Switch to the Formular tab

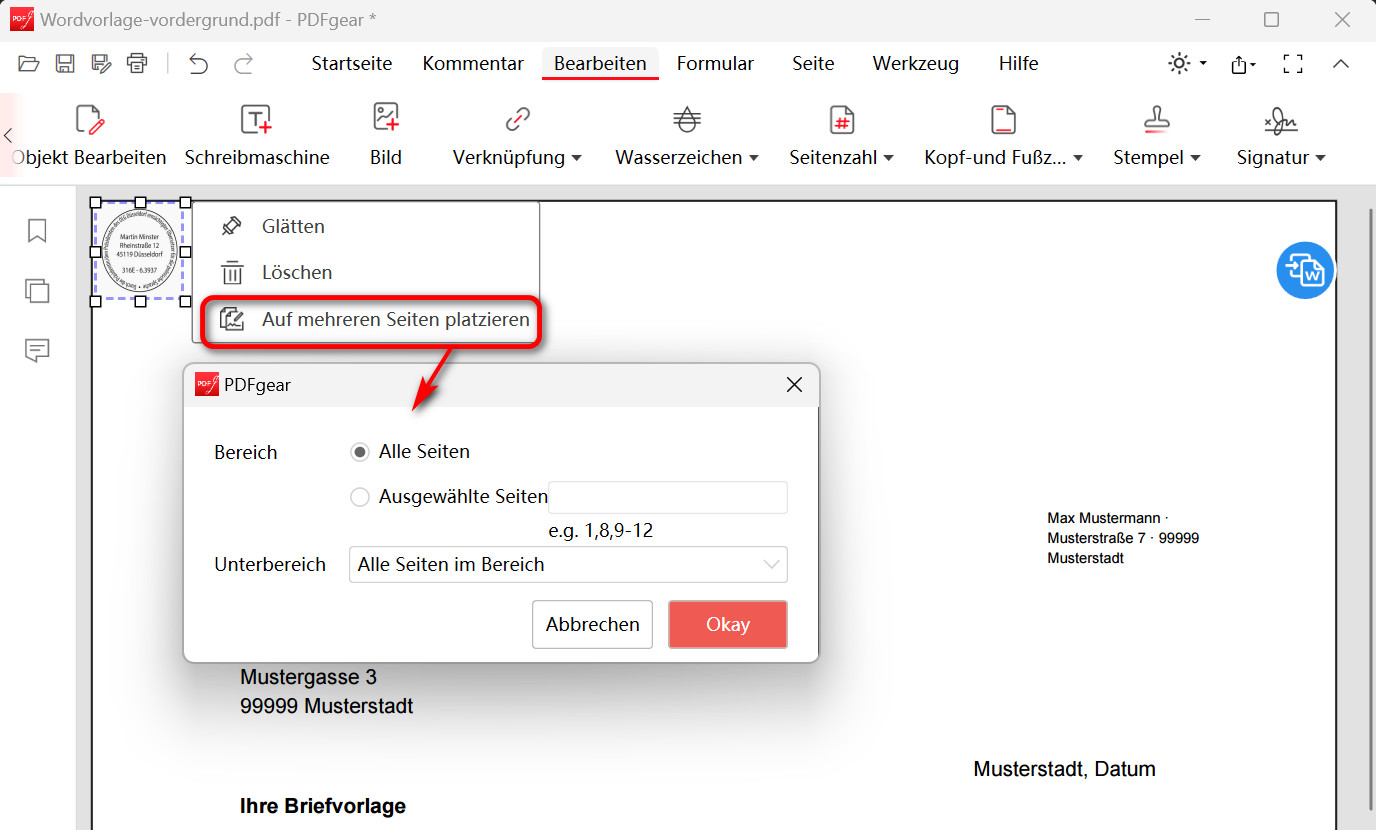[x=715, y=63]
